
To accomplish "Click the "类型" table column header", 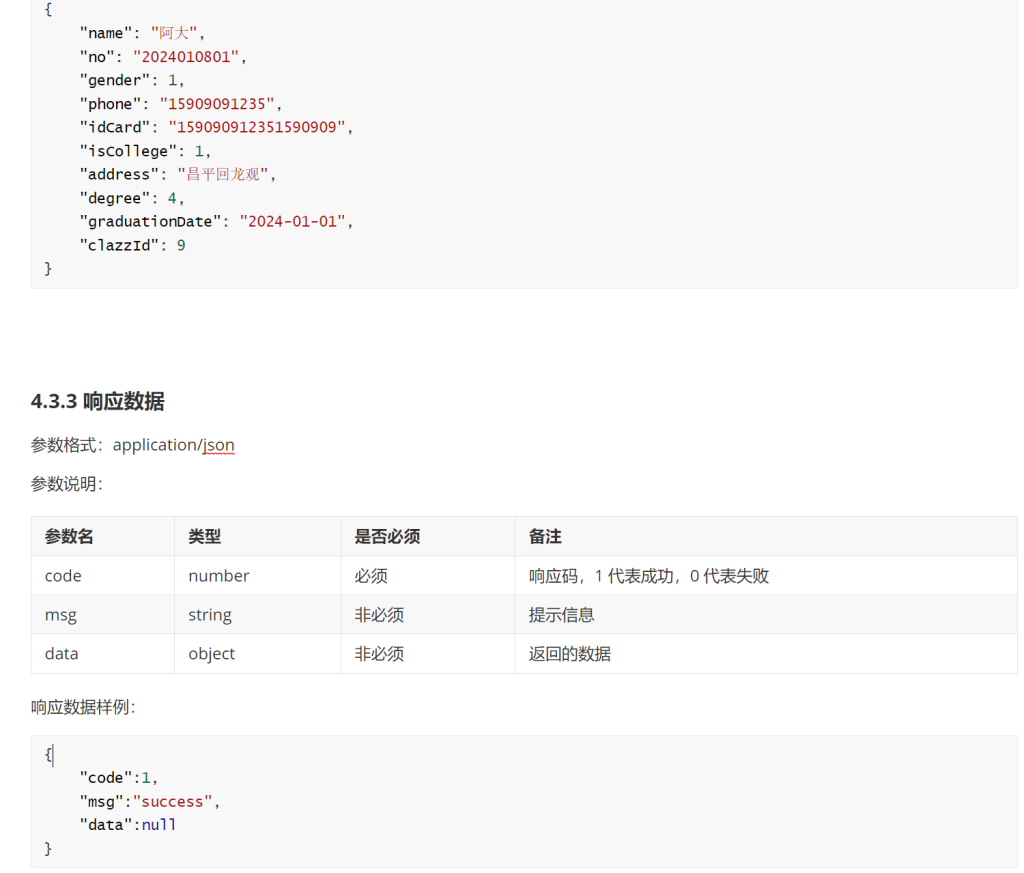I will [x=204, y=537].
